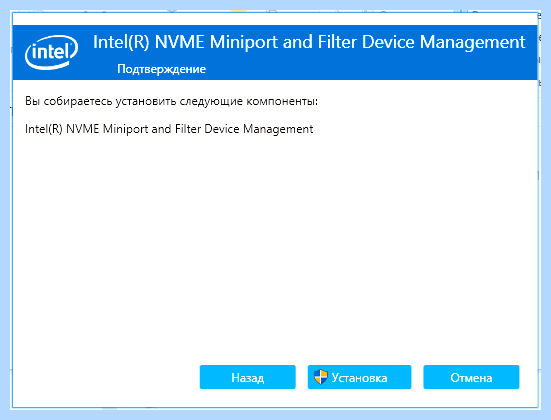Click the line 'Вы собираетесь установить следующие компоненты:'
The image size is (551, 420).
pyautogui.click(x=171, y=101)
